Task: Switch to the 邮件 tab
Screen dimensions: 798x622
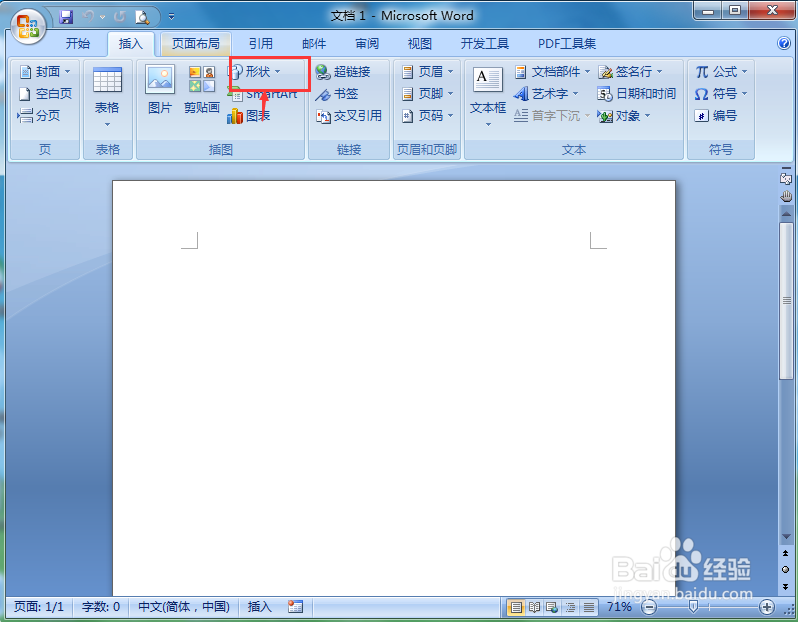Action: (314, 44)
